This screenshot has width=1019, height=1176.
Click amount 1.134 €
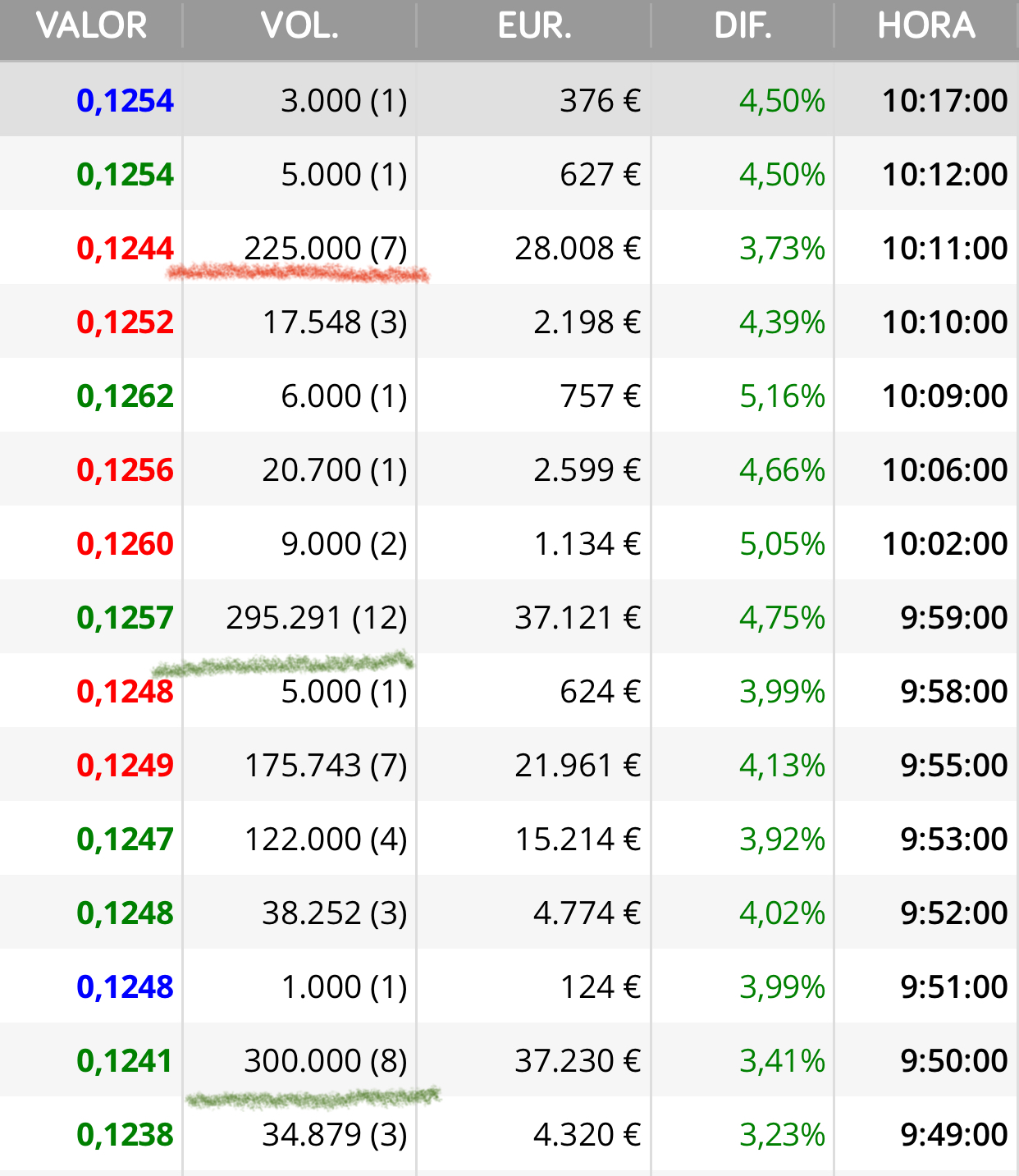click(x=587, y=544)
